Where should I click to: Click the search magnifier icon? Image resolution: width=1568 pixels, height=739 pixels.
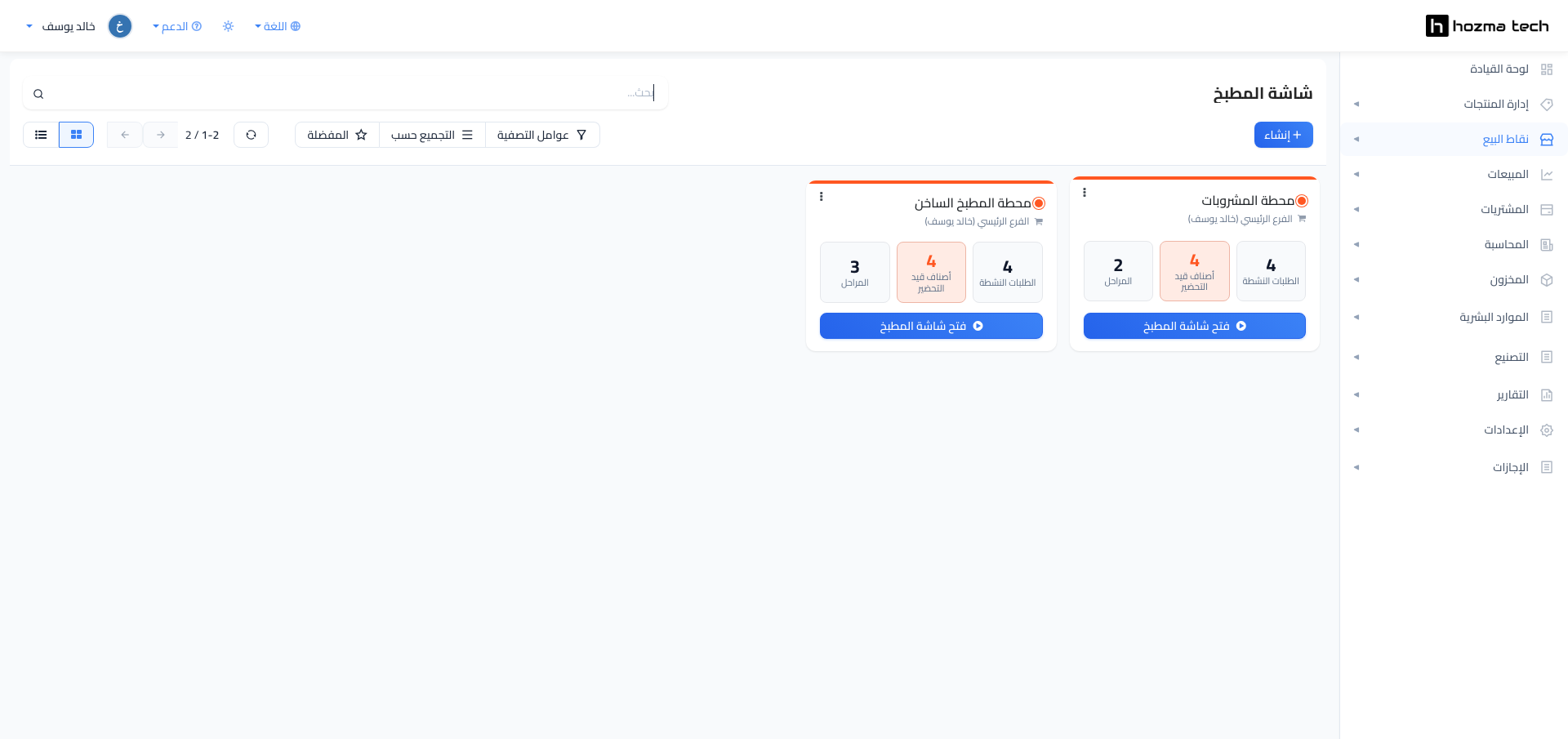pos(38,94)
